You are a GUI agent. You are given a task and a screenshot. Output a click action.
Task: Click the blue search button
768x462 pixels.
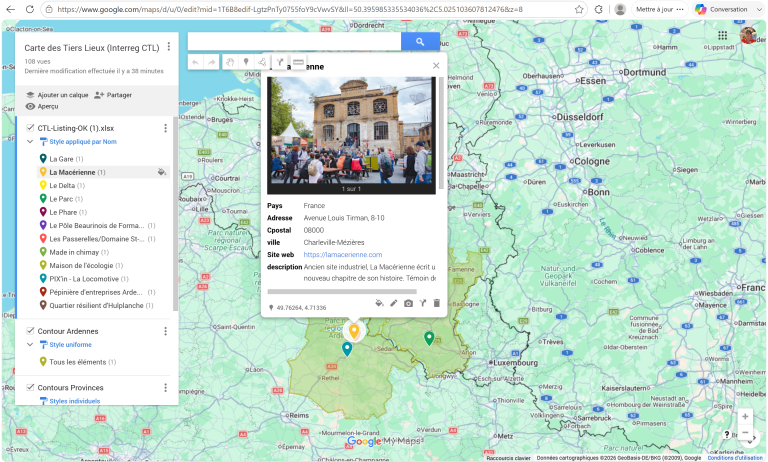pos(420,42)
